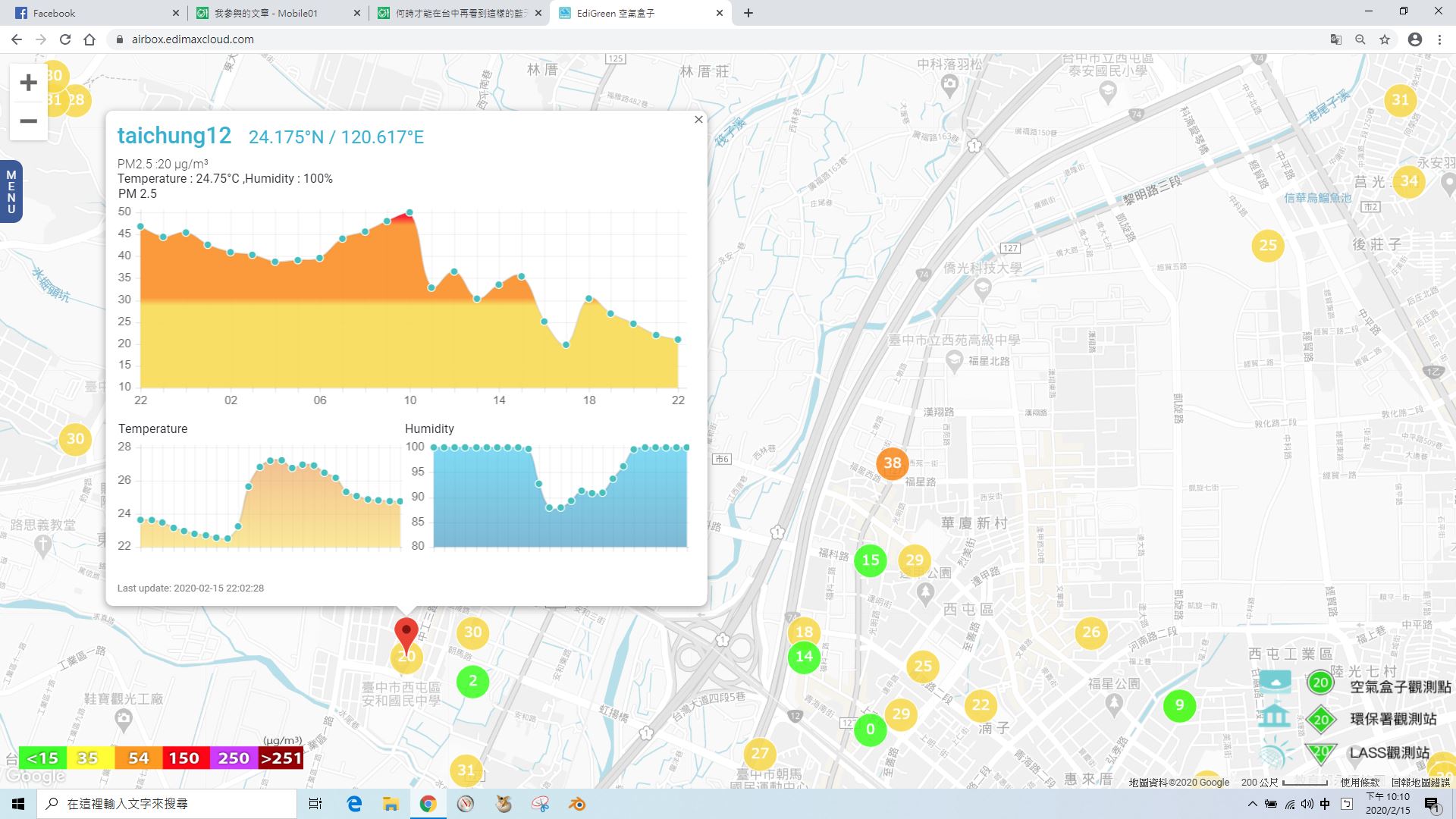Bookmark this page with the star icon
Image resolution: width=1456 pixels, height=819 pixels.
click(1385, 39)
